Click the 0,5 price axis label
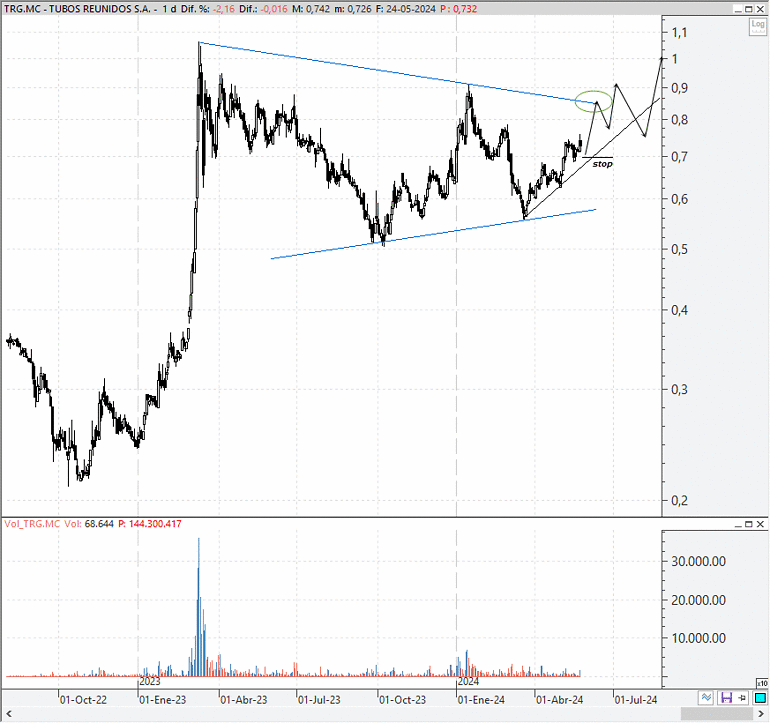The width and height of the screenshot is (770, 723). click(x=680, y=250)
